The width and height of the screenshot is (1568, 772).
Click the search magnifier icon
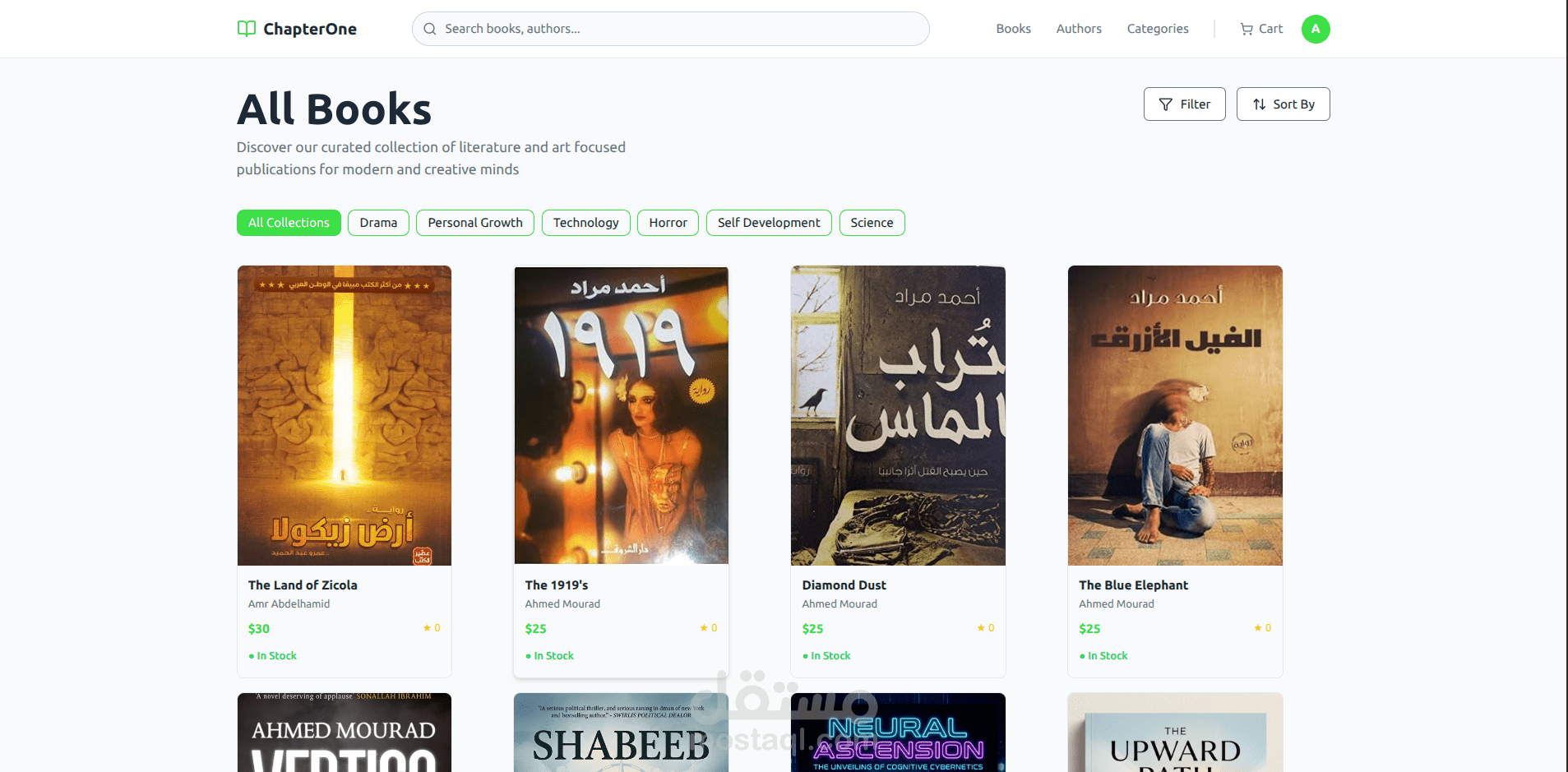coord(430,29)
